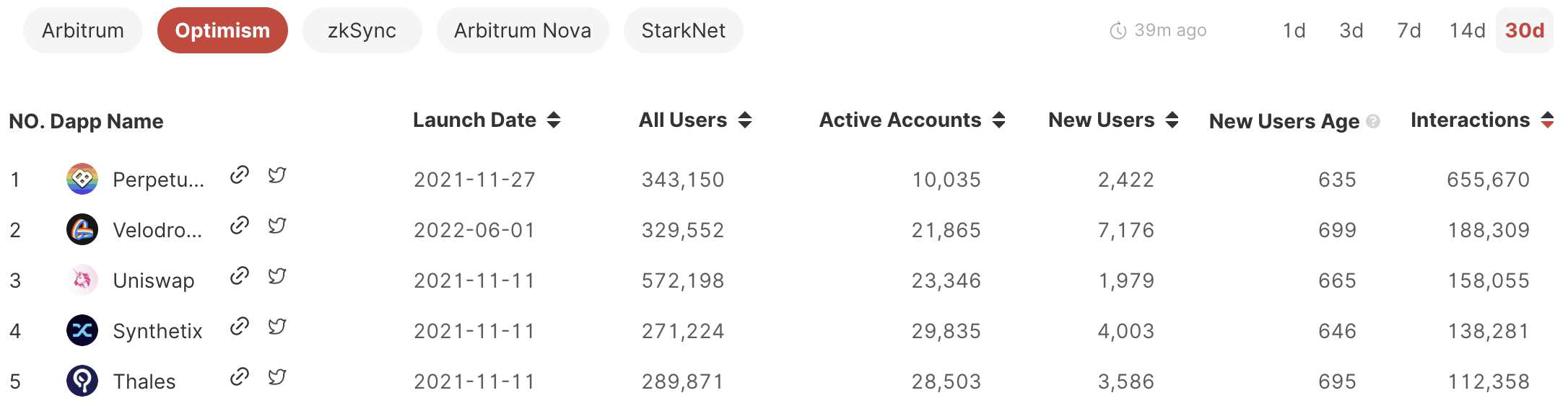Screen dimensions: 1568x411
Task: Sort by Interactions column arrows
Action: tap(1547, 120)
